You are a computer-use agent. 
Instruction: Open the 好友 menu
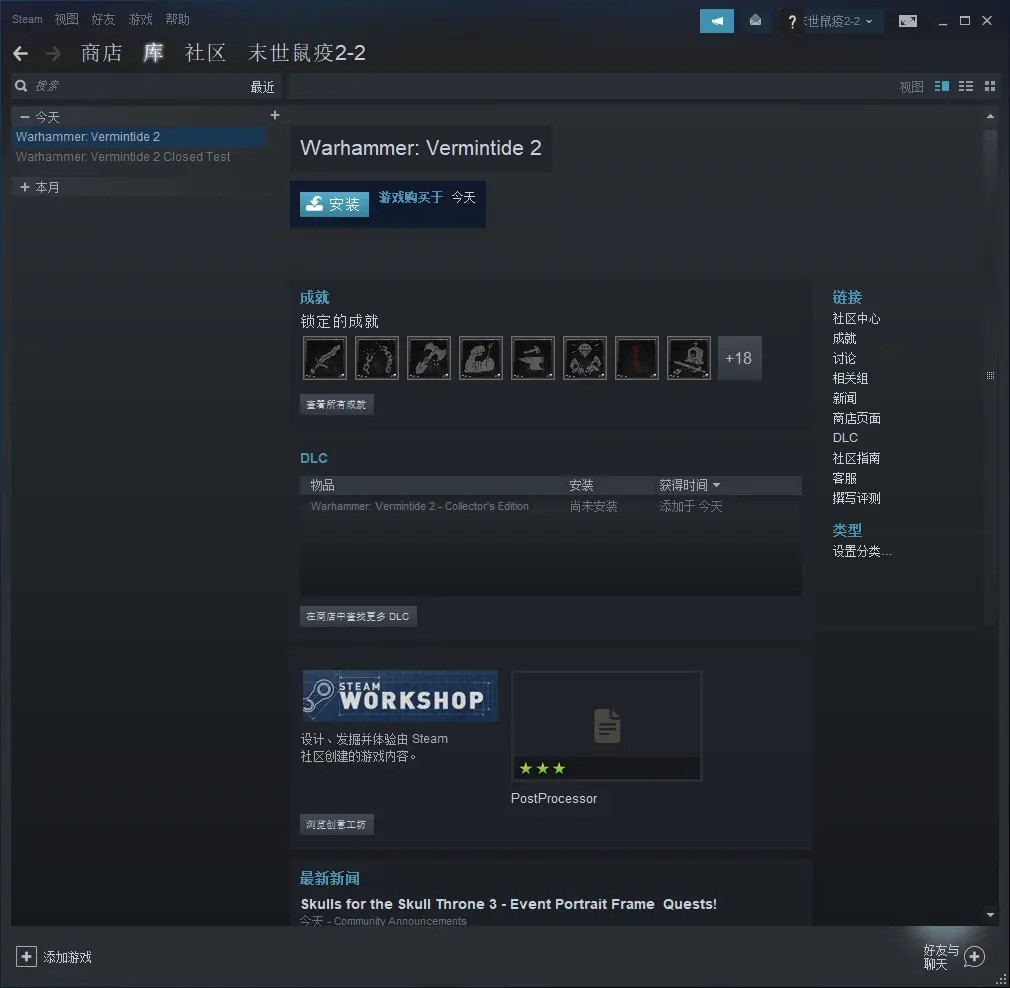(x=103, y=19)
